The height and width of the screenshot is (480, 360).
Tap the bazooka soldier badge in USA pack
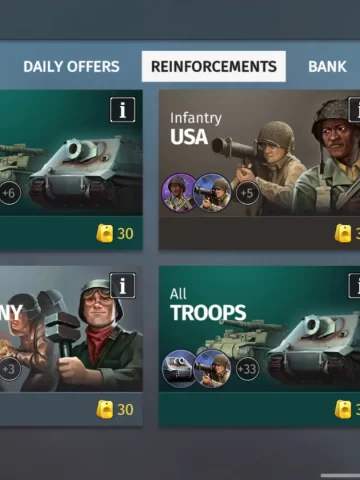point(213,193)
